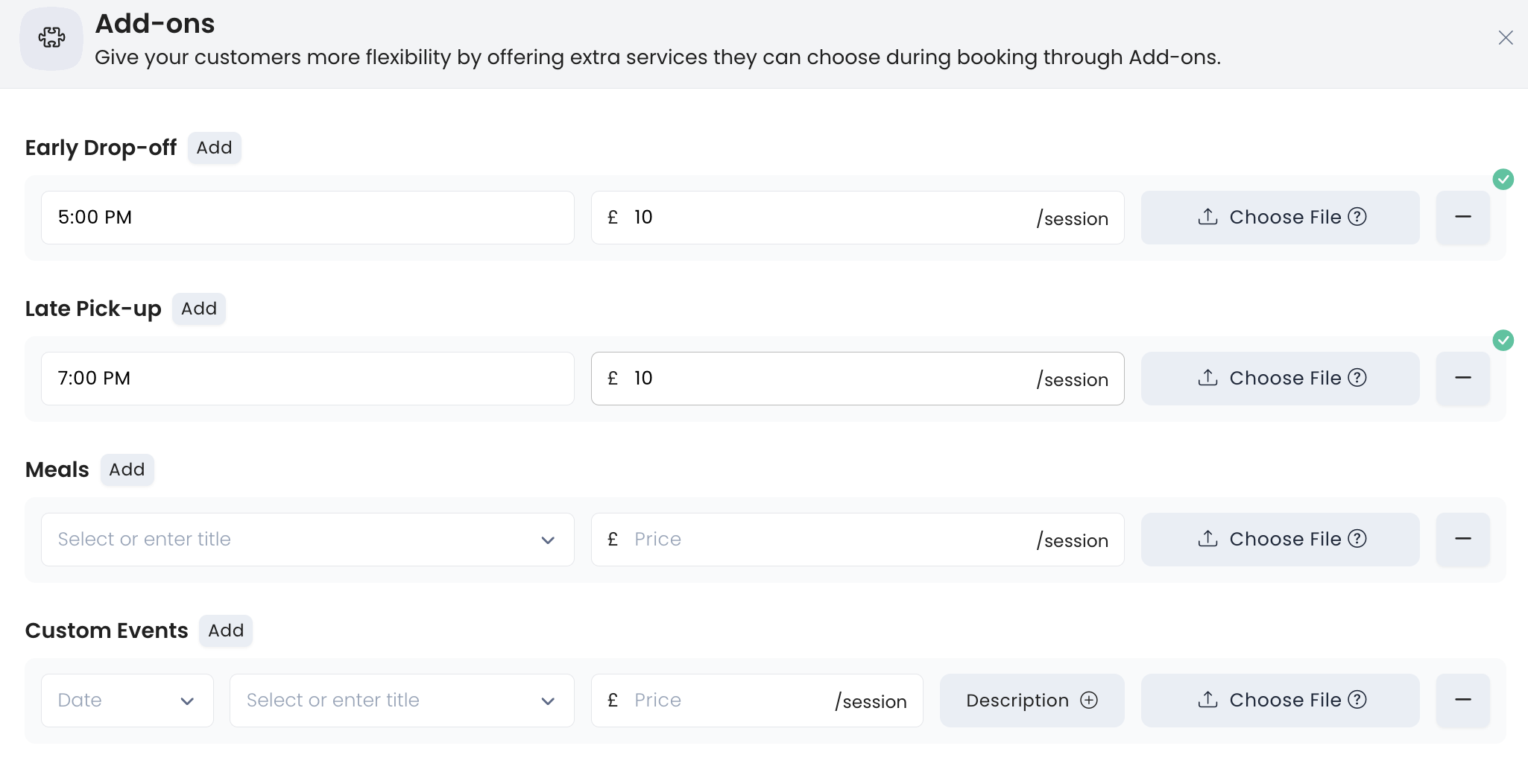The width and height of the screenshot is (1528, 784).
Task: Remove the Custom Events row with minus
Action: coord(1462,700)
